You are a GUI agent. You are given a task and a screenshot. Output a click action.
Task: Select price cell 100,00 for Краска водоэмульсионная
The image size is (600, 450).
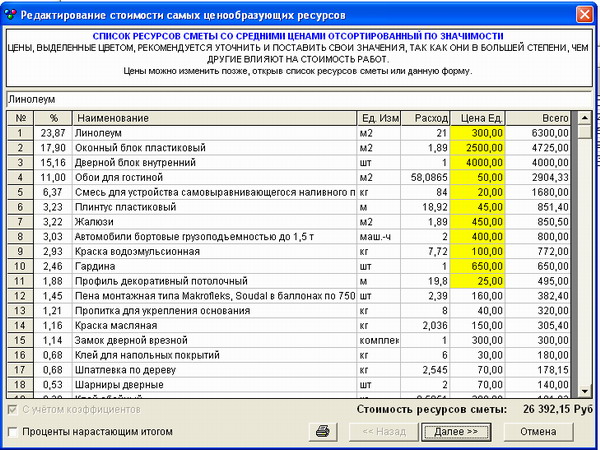pos(478,252)
